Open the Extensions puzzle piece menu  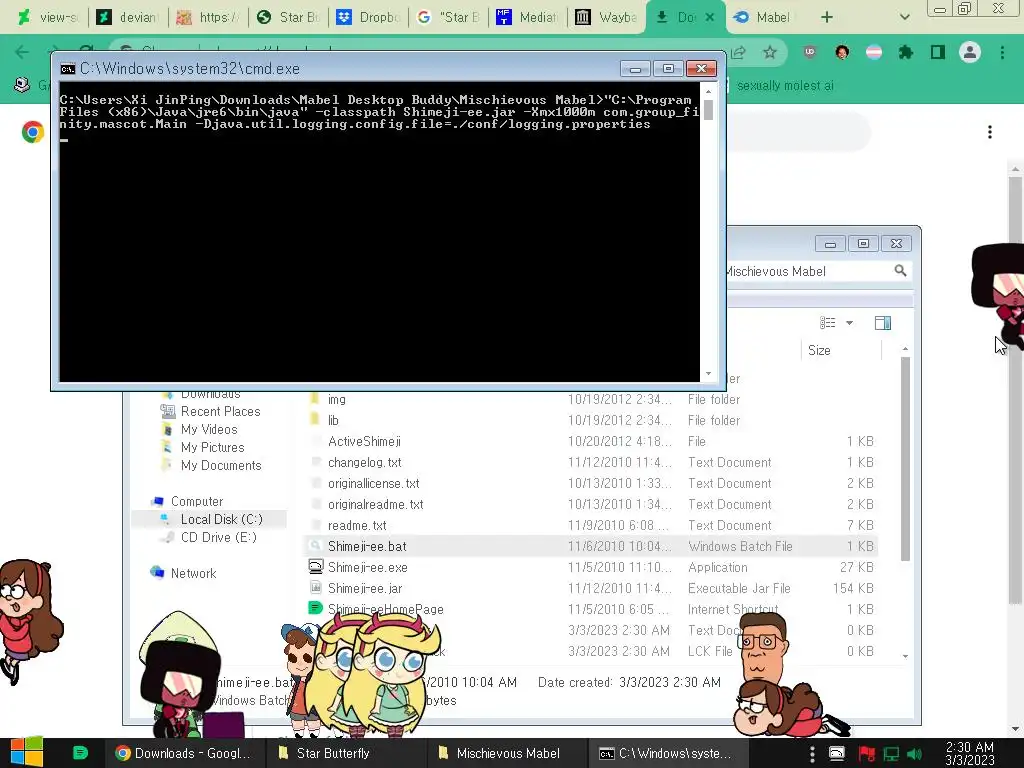tap(906, 52)
